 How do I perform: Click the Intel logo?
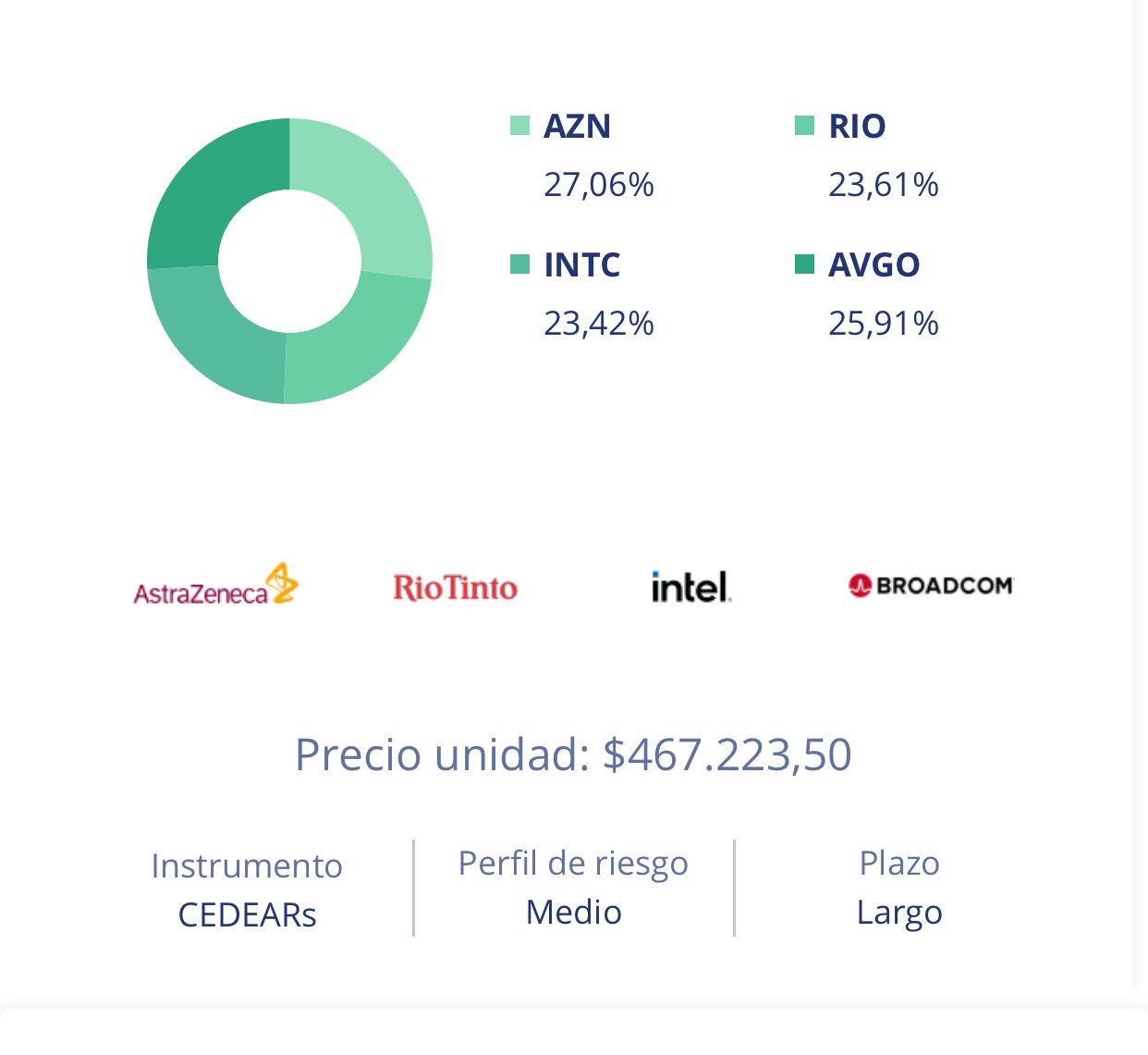coord(690,586)
